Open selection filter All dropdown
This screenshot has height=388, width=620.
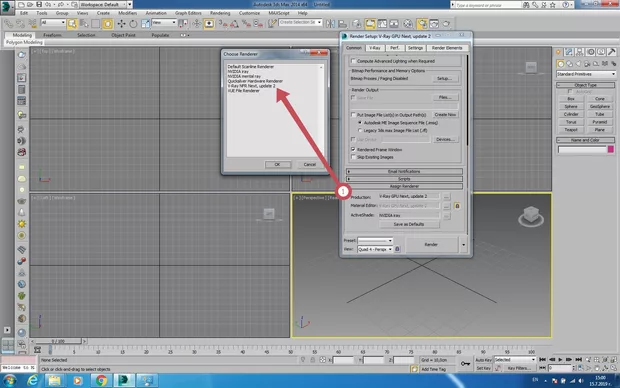[53, 23]
